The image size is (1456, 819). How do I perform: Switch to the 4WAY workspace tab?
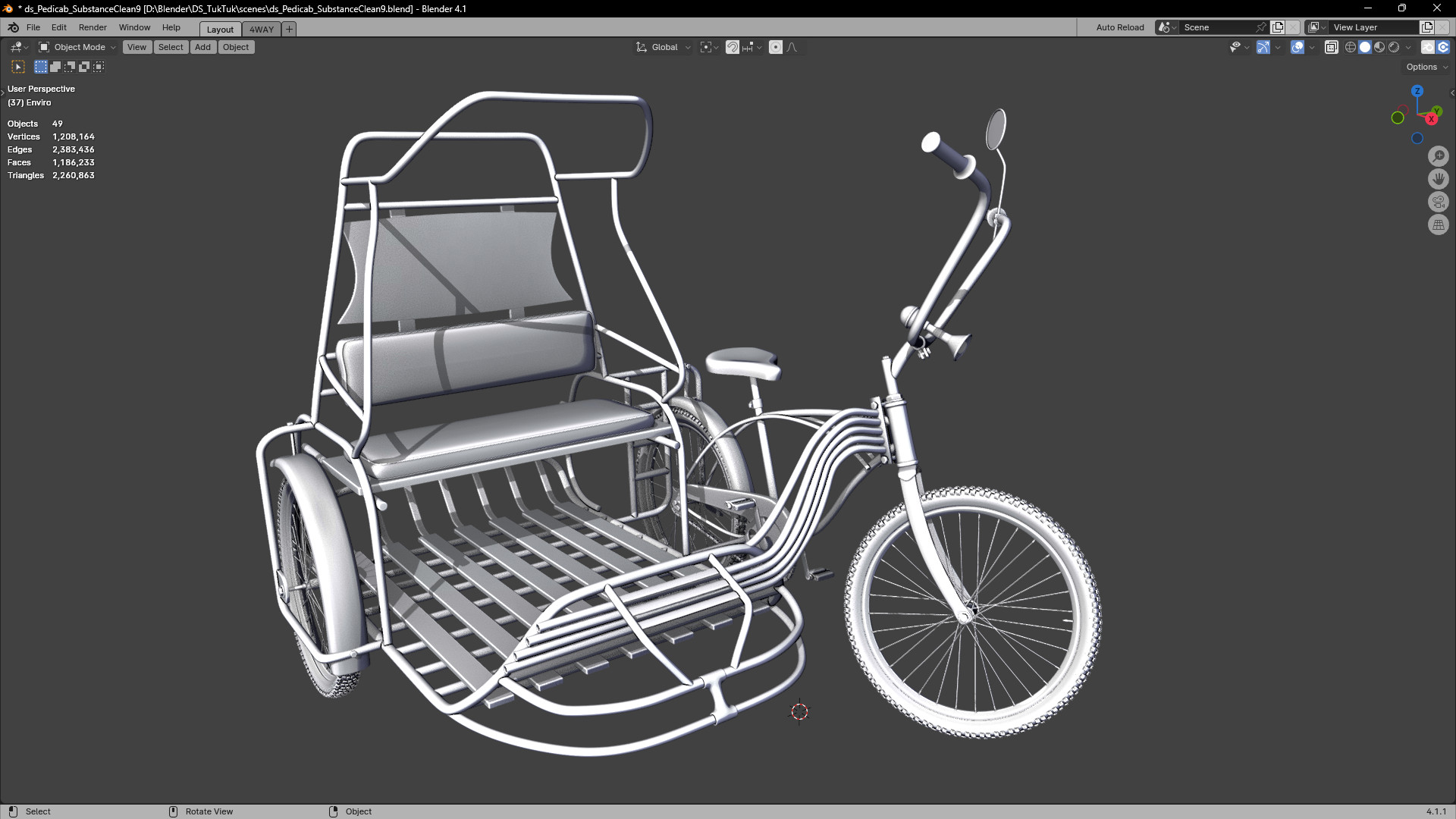[262, 30]
